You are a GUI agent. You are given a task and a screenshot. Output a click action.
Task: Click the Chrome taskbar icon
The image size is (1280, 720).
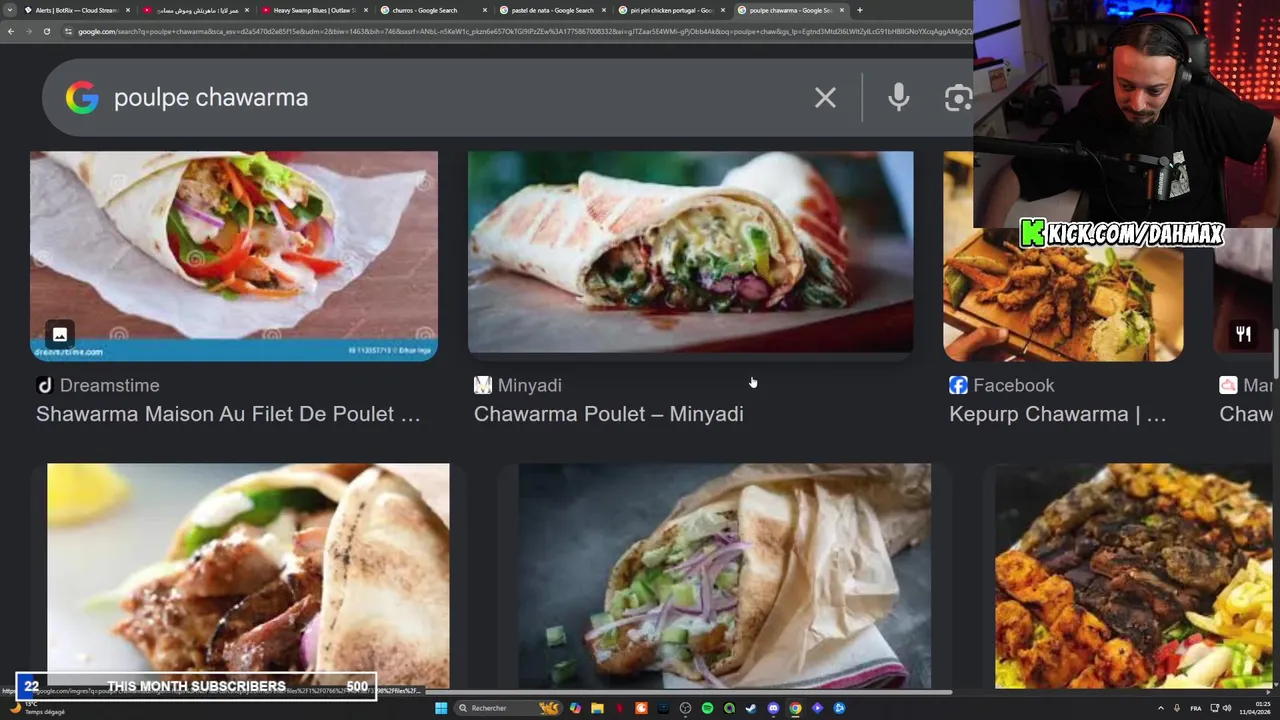coord(795,708)
